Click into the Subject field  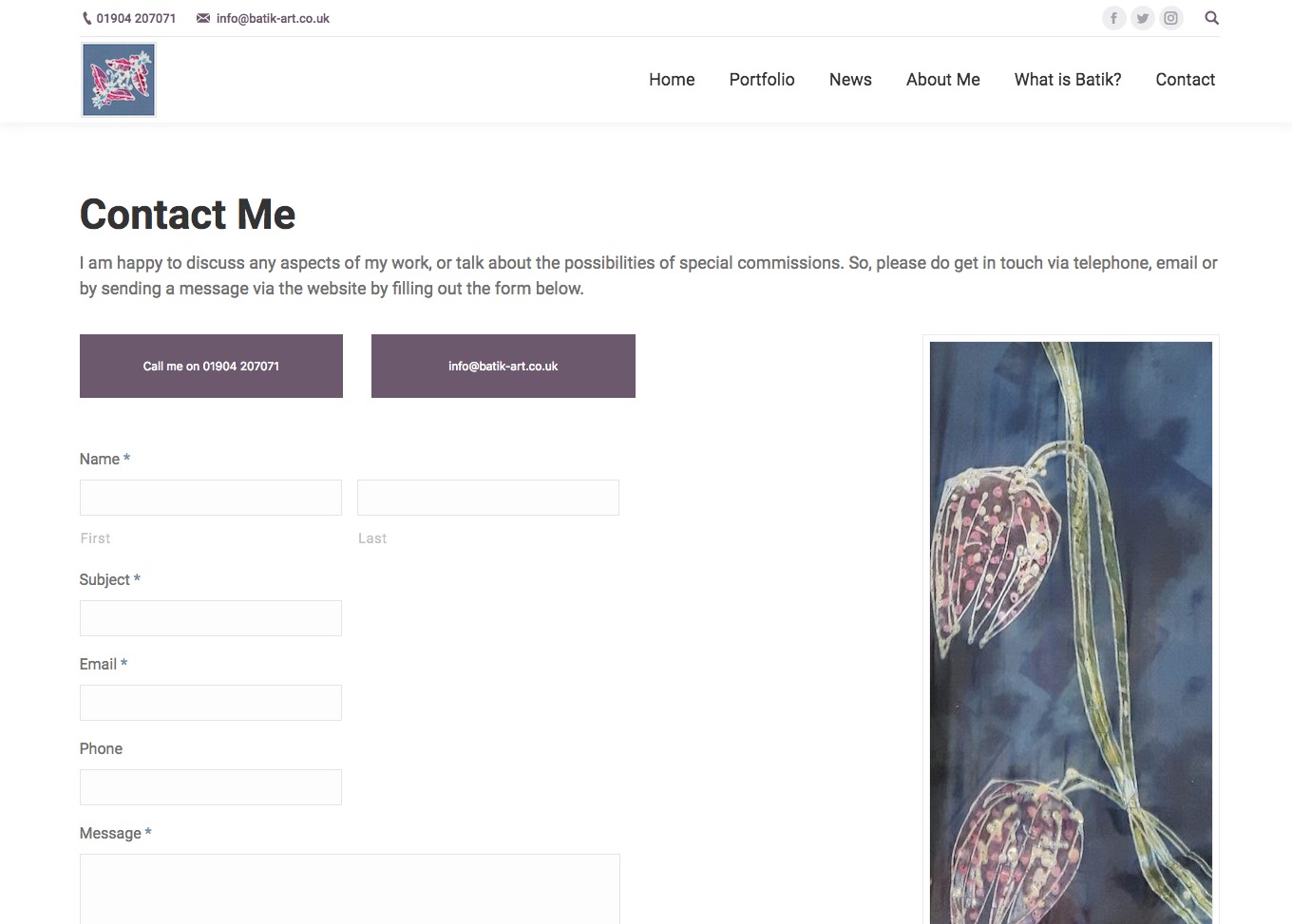(x=211, y=618)
